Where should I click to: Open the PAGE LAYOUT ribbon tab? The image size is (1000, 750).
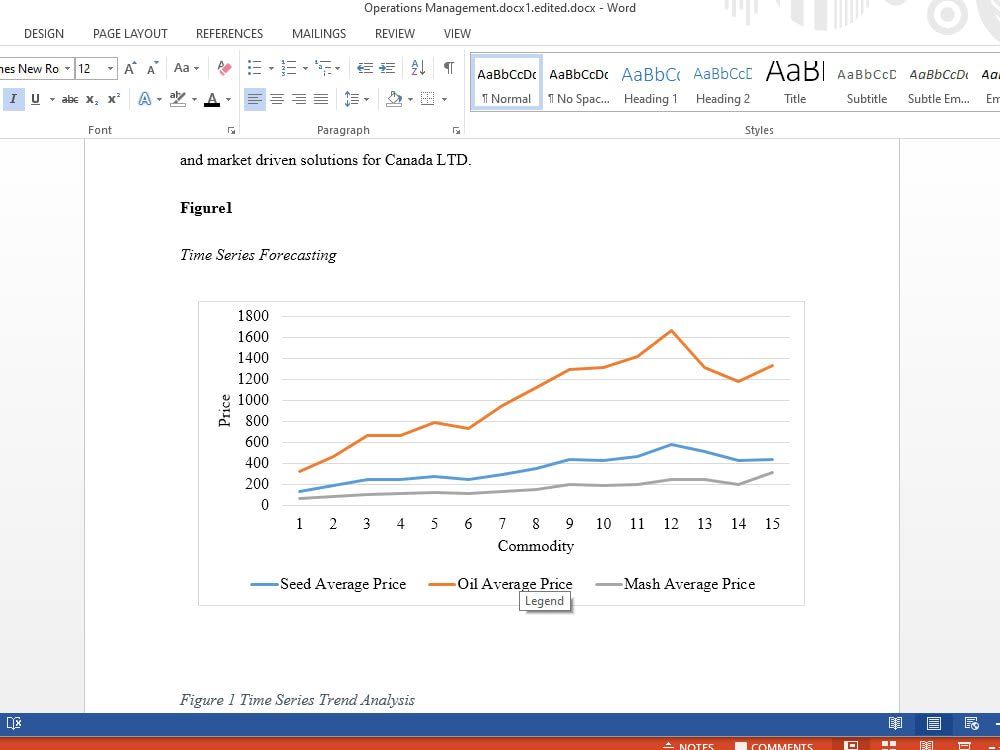pyautogui.click(x=130, y=34)
